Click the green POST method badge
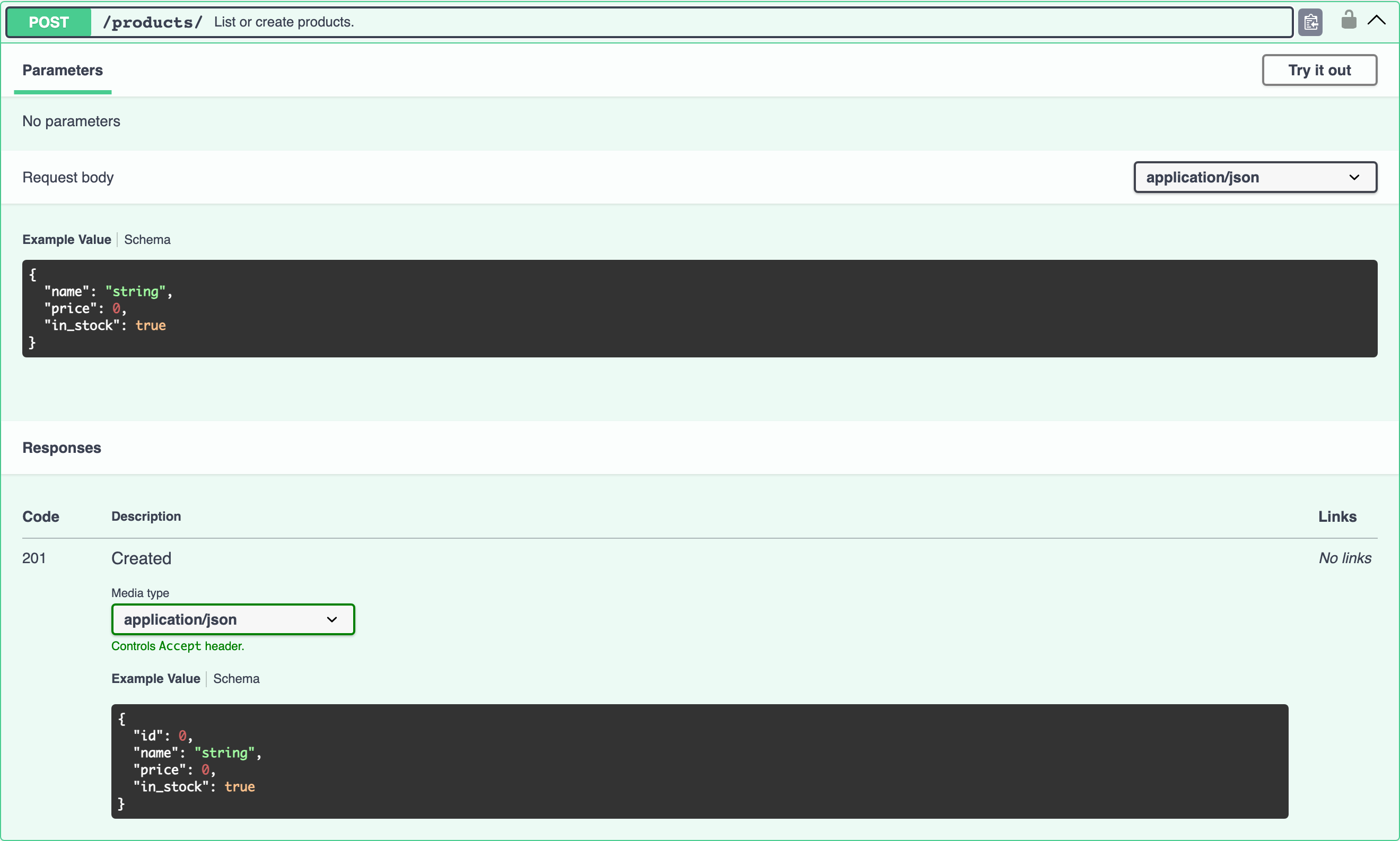The height and width of the screenshot is (841, 1400). [x=49, y=22]
